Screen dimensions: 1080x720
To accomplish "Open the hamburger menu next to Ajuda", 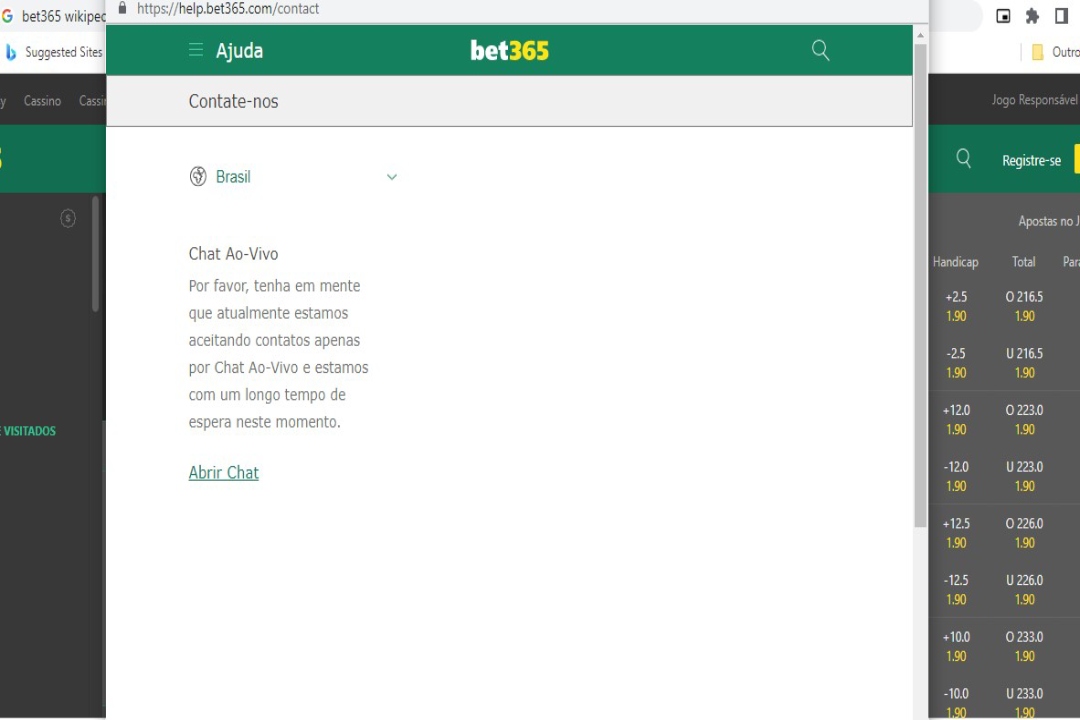I will click(196, 50).
